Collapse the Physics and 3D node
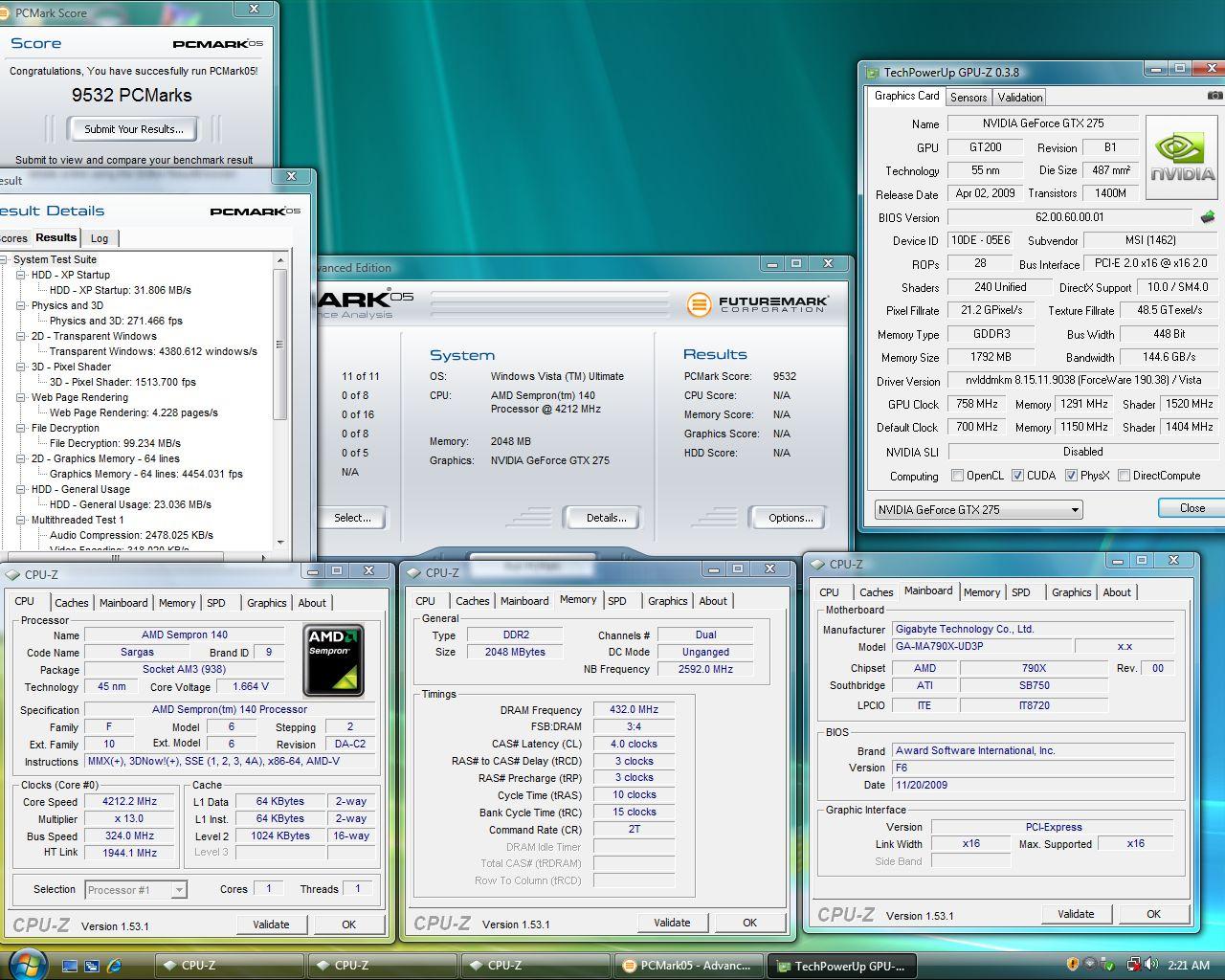 [x=21, y=305]
